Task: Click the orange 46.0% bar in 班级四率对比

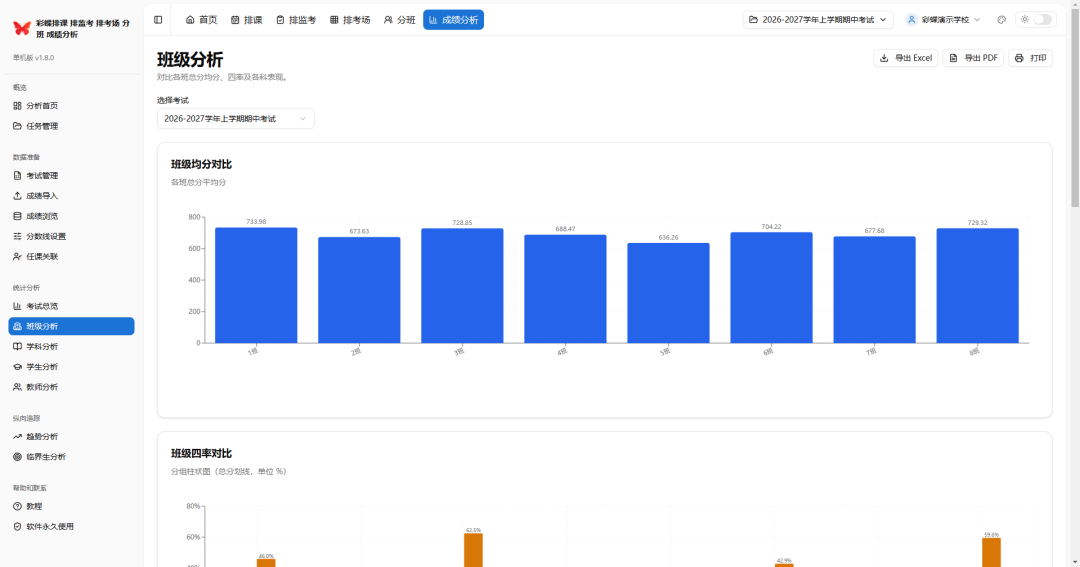Action: (x=266, y=563)
